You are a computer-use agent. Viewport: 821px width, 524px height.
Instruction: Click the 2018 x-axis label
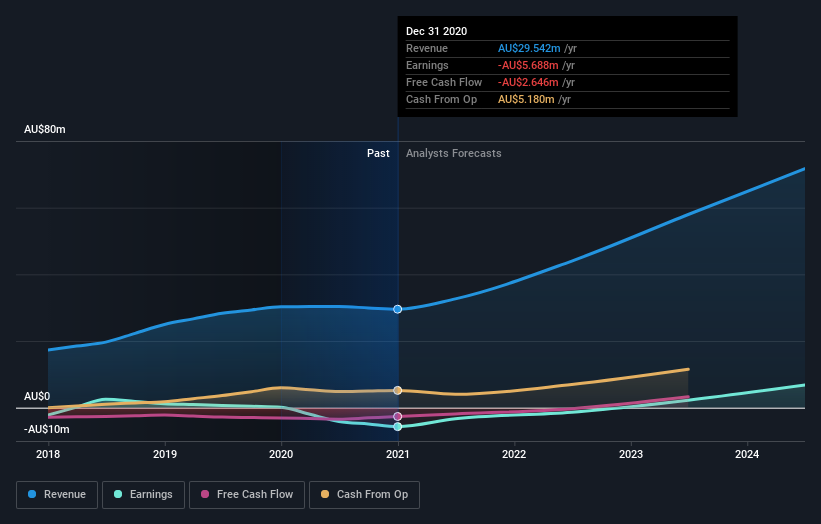pos(48,454)
